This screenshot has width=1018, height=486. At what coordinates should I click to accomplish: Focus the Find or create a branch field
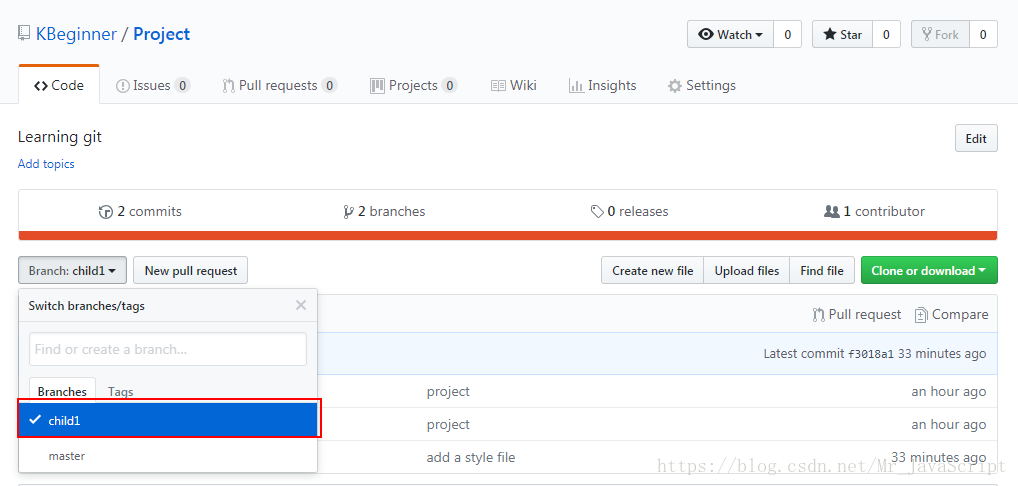168,349
